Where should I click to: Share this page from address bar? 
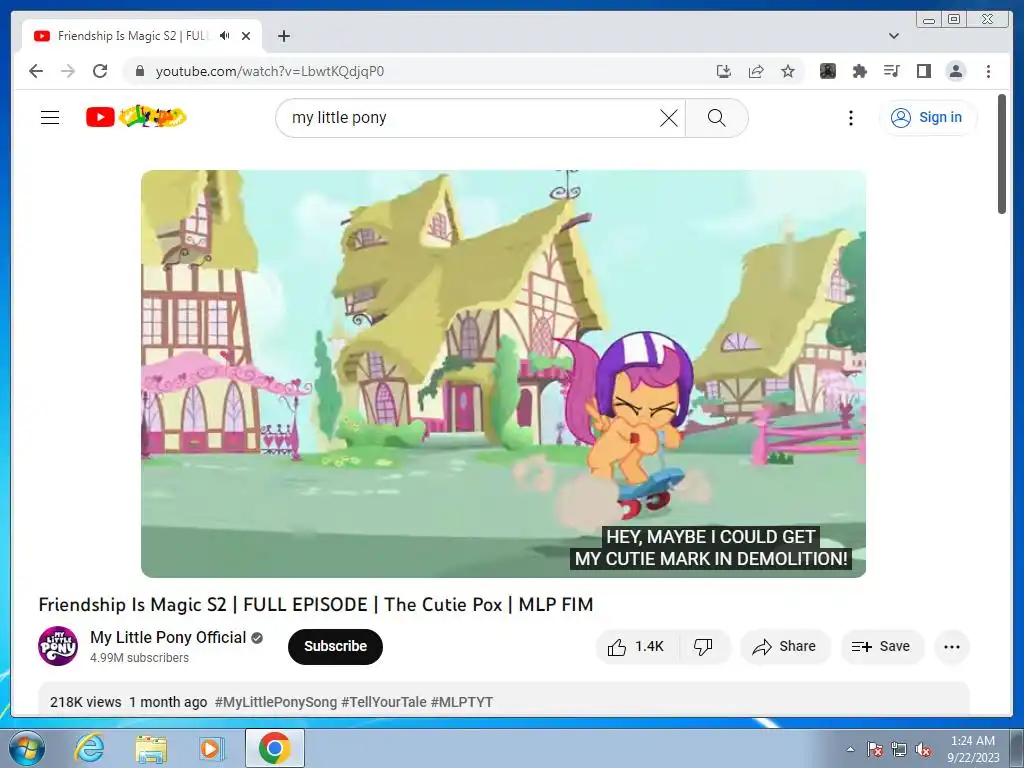tap(756, 71)
